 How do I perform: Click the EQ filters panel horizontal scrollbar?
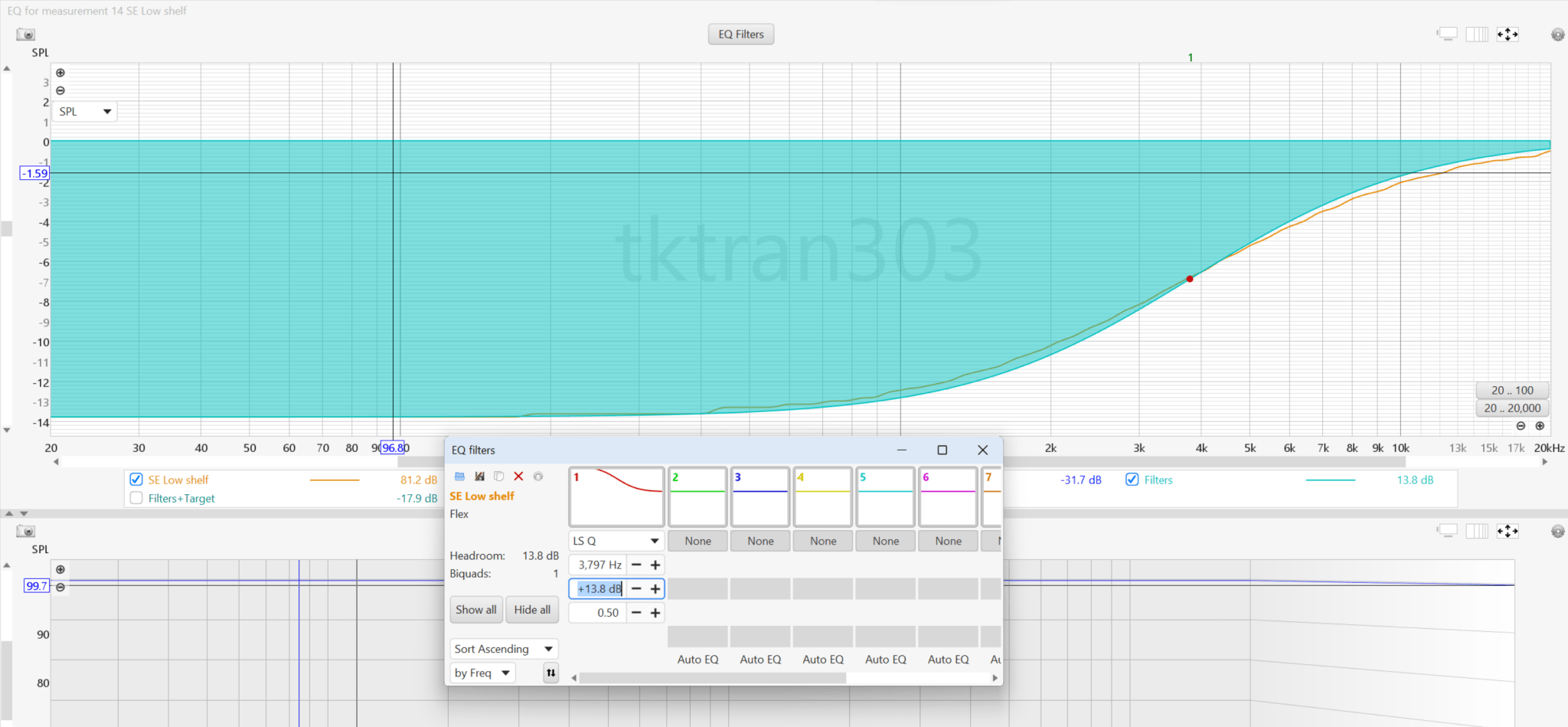(x=713, y=678)
